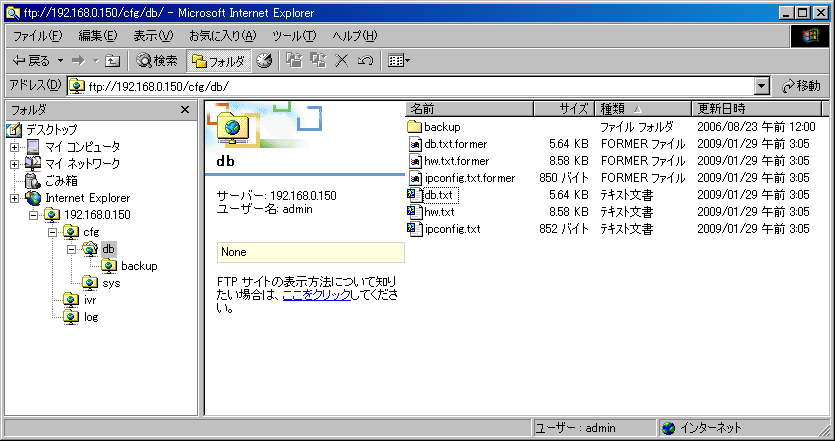Select マイ コンピュータ in tree
The height and width of the screenshot is (441, 835).
83,146
